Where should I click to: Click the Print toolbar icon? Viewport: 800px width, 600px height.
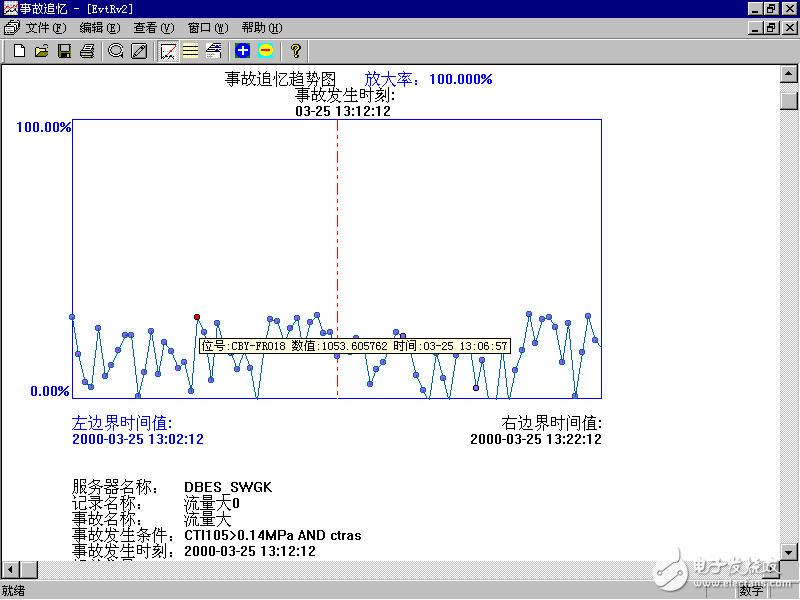(87, 50)
